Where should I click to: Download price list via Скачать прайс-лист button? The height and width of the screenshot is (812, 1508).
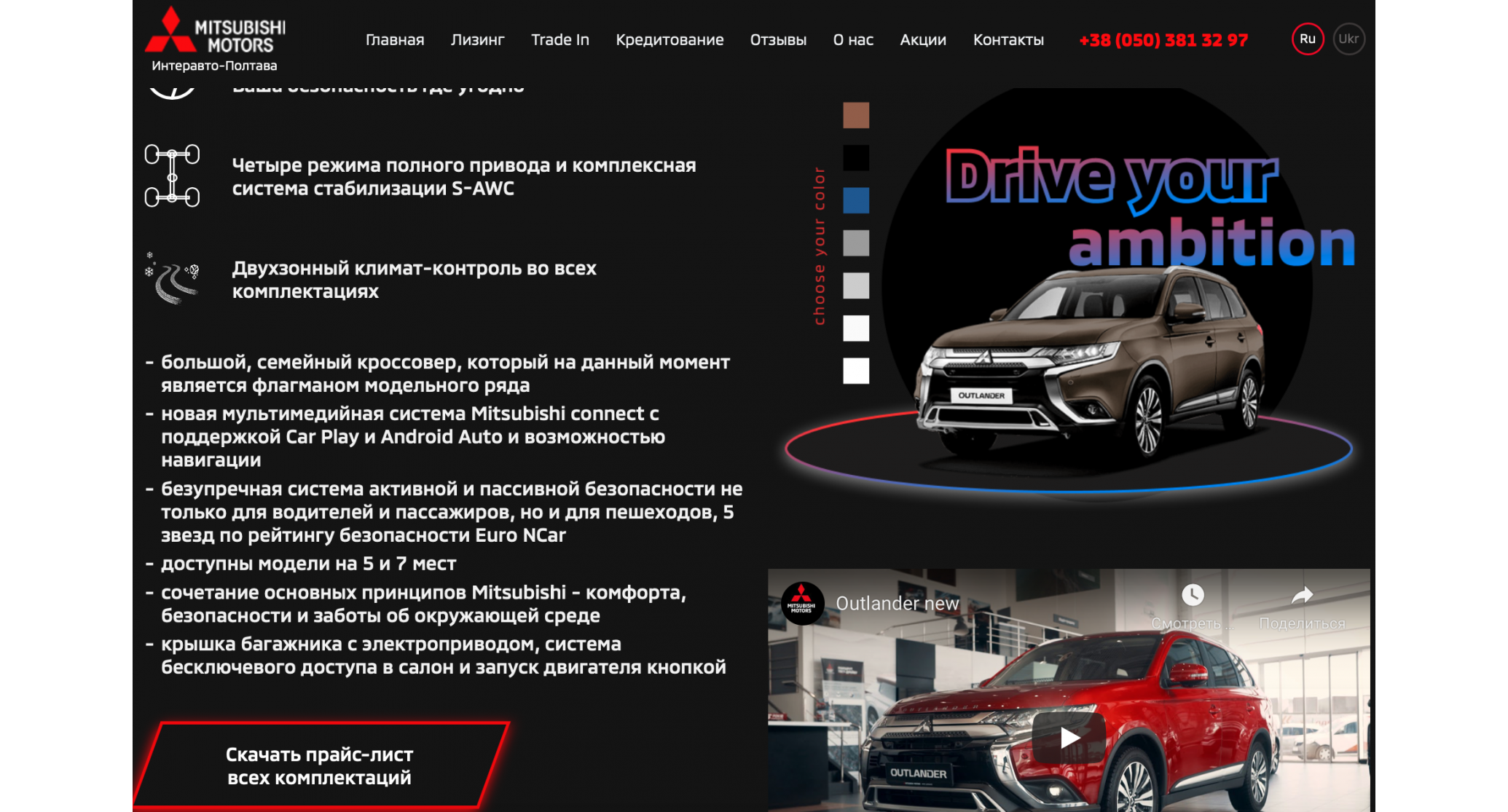point(319,765)
